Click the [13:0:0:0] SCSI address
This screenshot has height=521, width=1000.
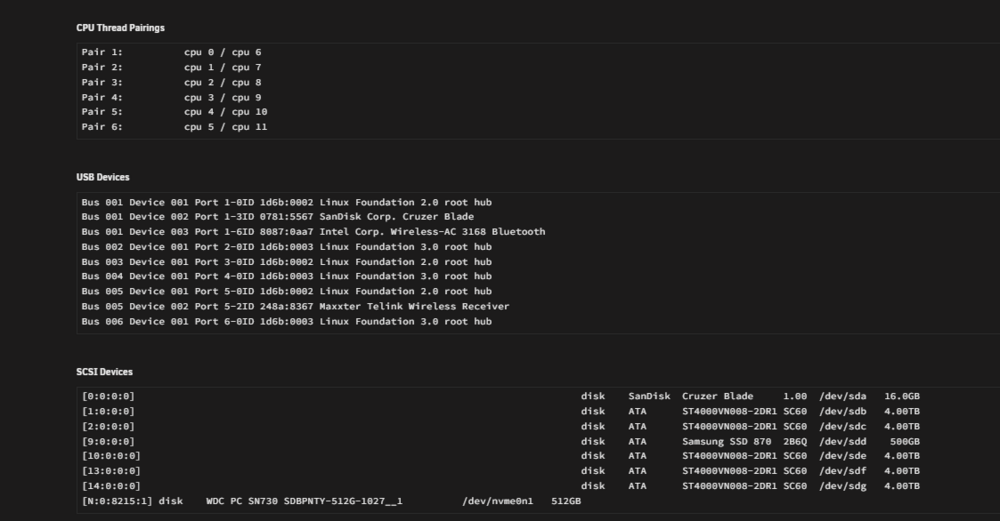click(111, 471)
